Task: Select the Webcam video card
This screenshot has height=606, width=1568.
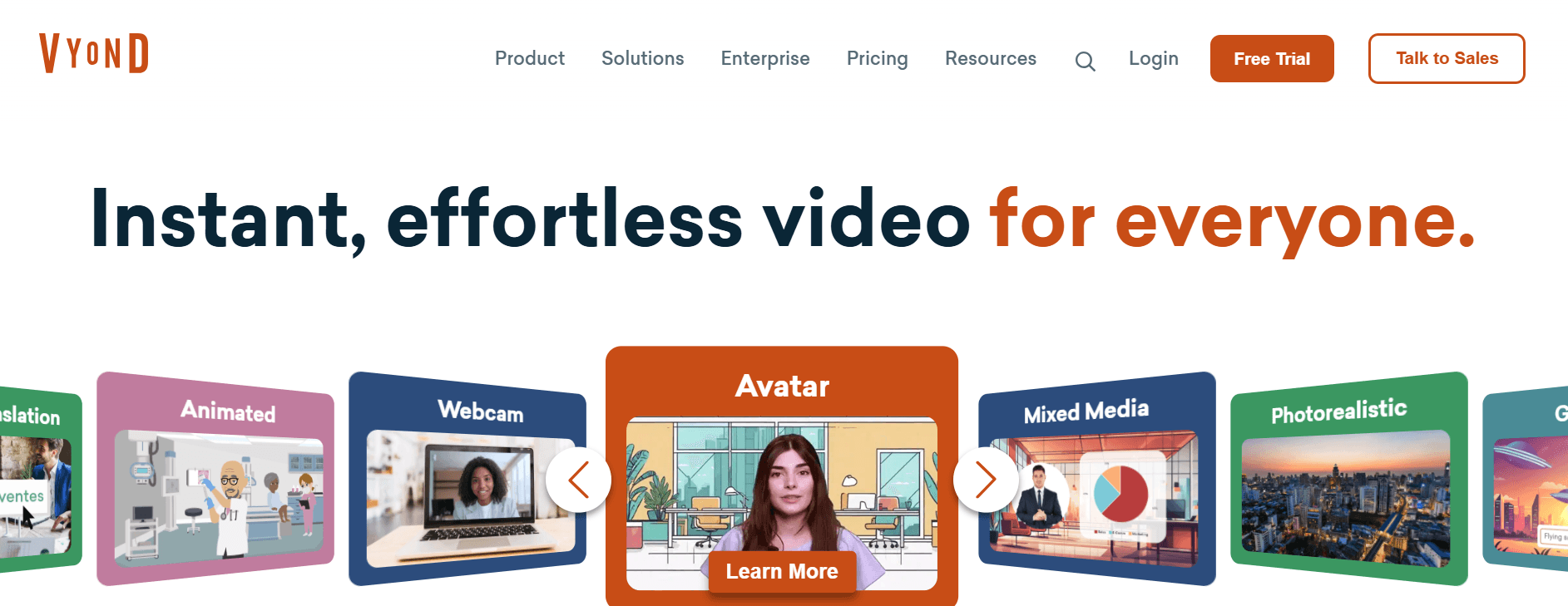Action: click(467, 479)
